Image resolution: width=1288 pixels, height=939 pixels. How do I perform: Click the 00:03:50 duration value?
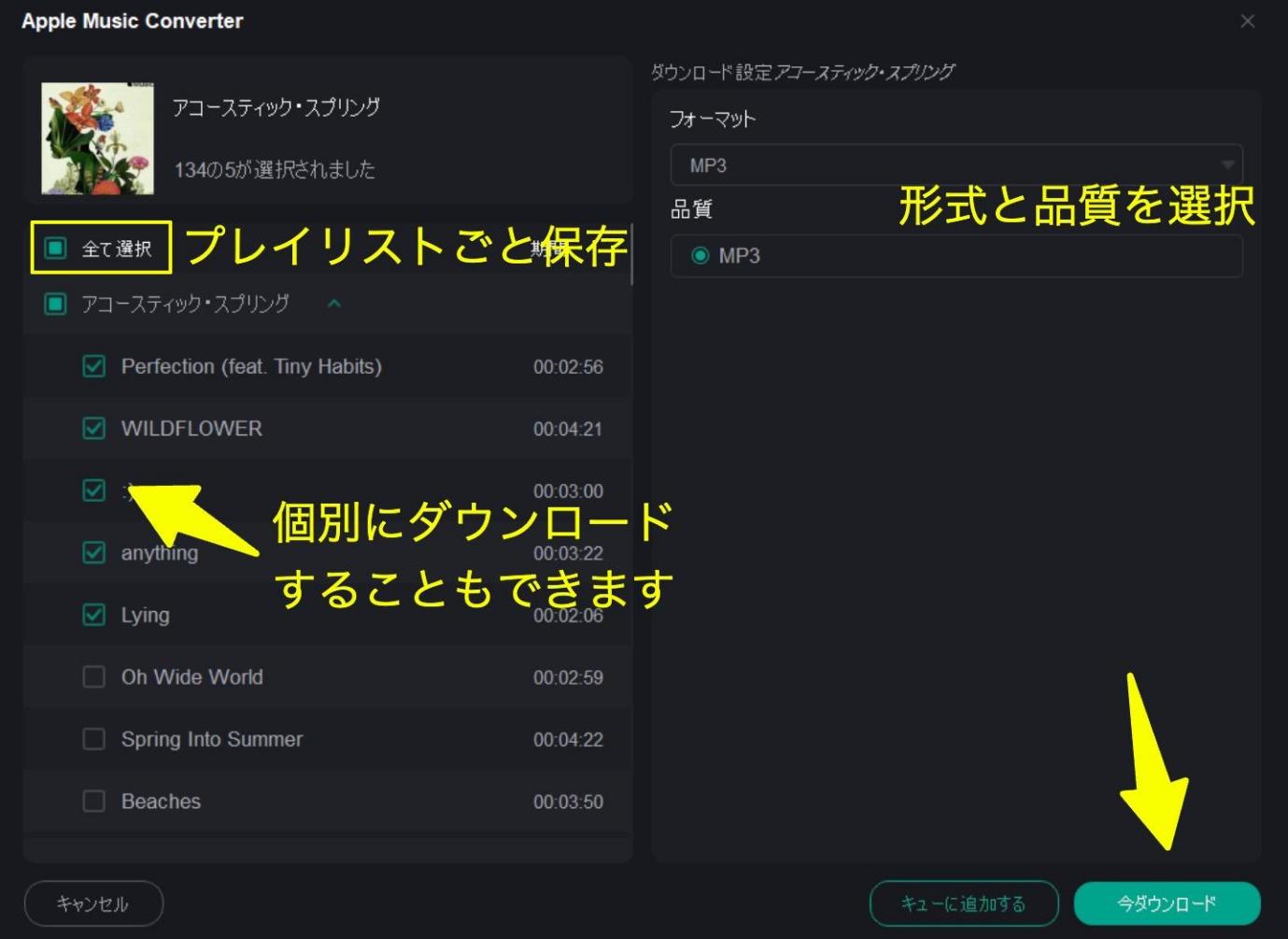(568, 802)
